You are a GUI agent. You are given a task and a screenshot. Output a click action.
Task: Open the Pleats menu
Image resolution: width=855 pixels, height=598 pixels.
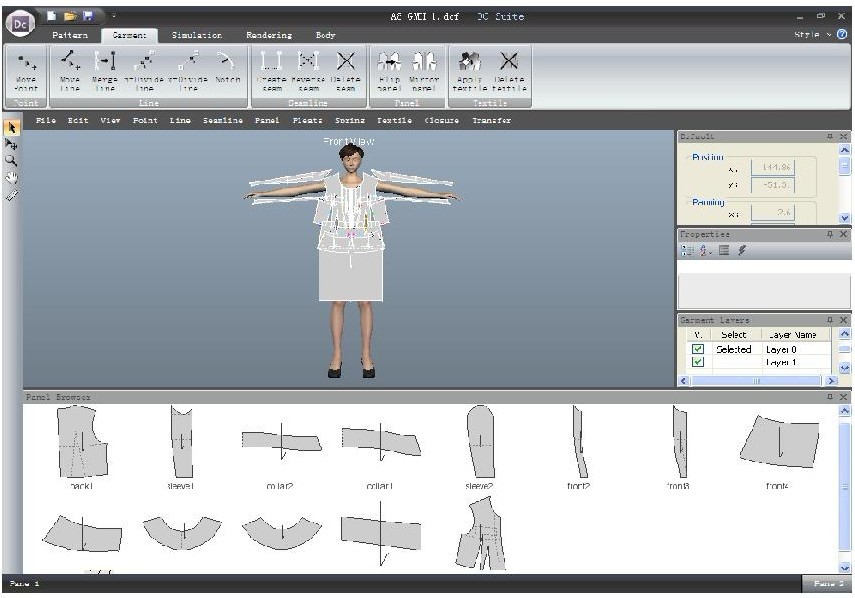[306, 121]
